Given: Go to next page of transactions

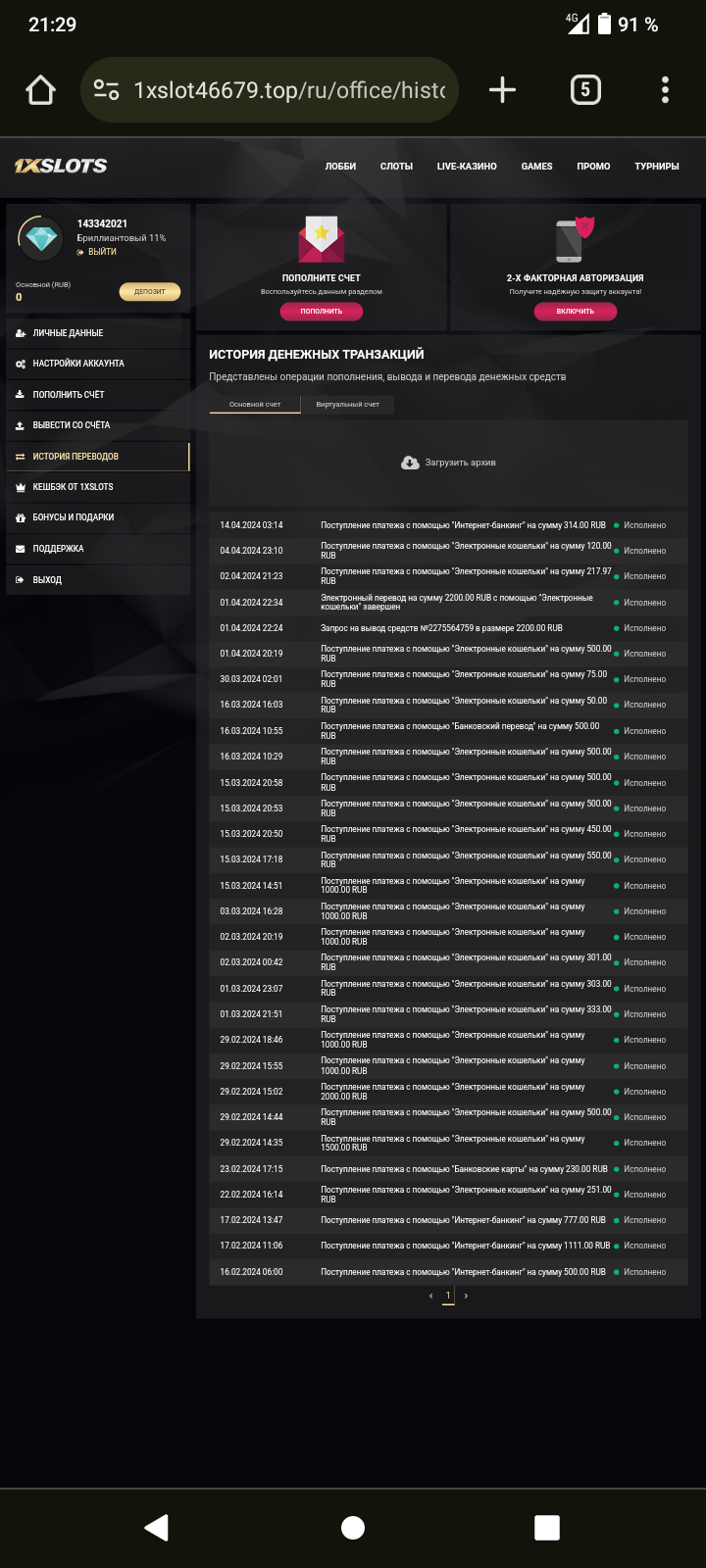Looking at the screenshot, I should pyautogui.click(x=466, y=1296).
